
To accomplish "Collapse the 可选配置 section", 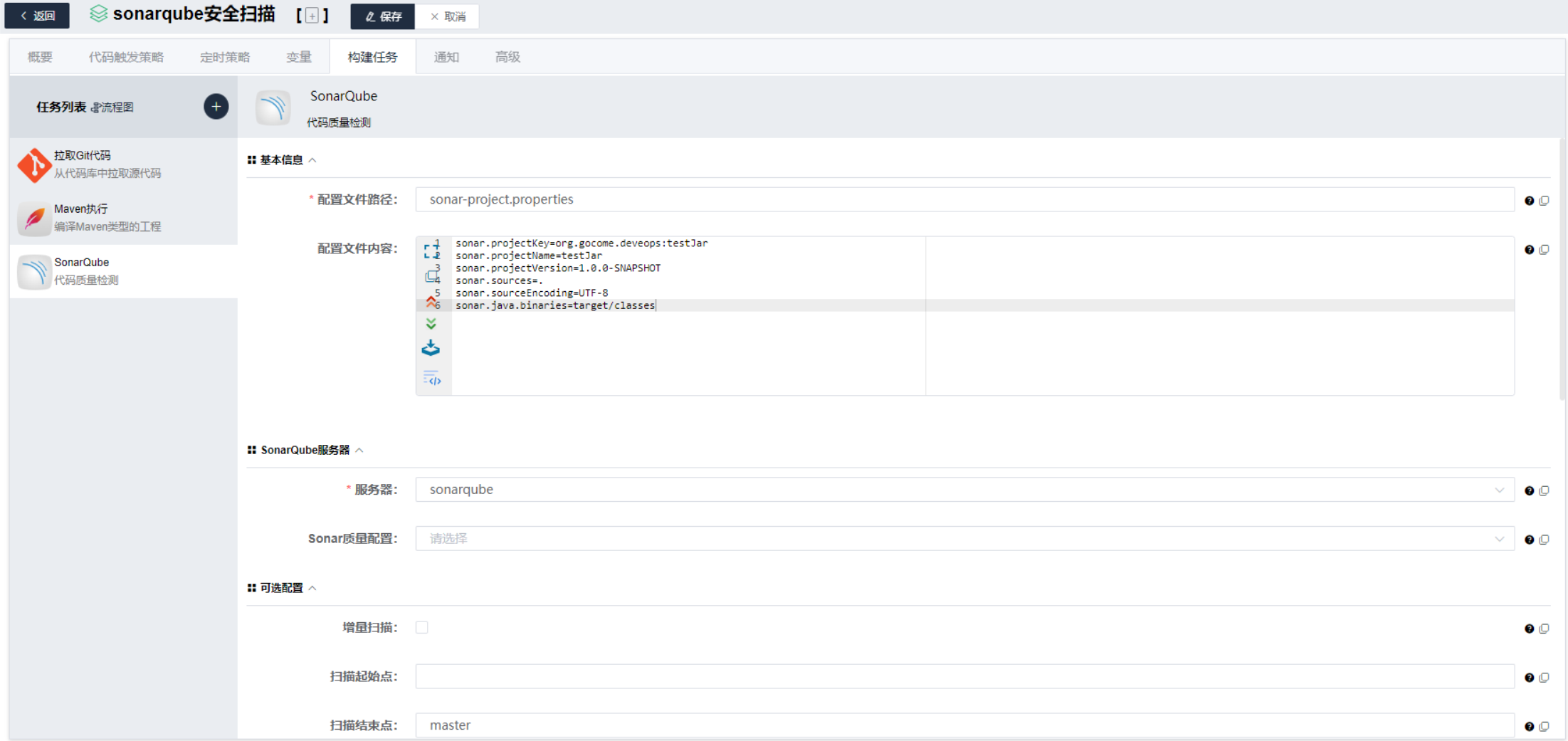I will [x=312, y=588].
